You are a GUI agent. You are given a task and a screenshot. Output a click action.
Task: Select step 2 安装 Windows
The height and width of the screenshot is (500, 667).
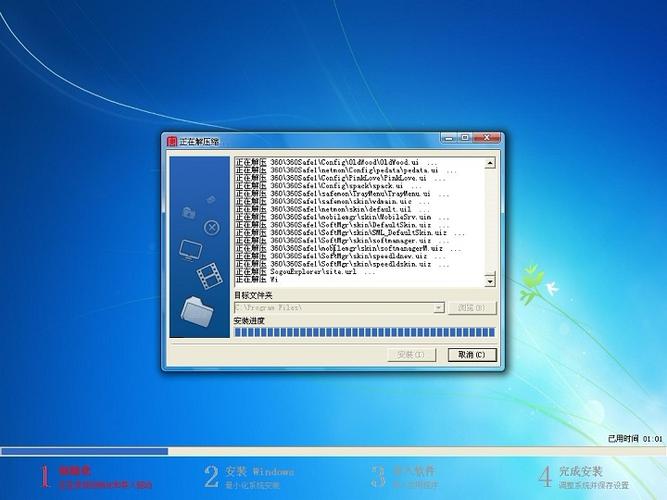[260, 471]
